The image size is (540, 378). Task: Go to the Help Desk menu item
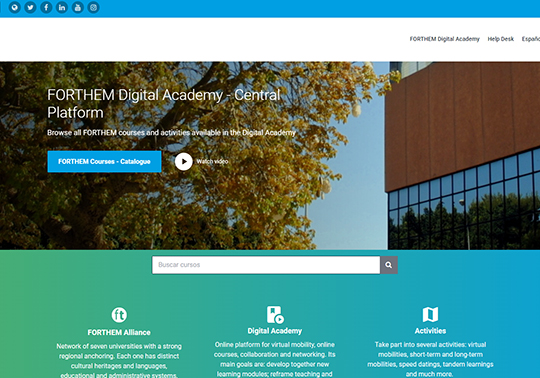click(500, 39)
